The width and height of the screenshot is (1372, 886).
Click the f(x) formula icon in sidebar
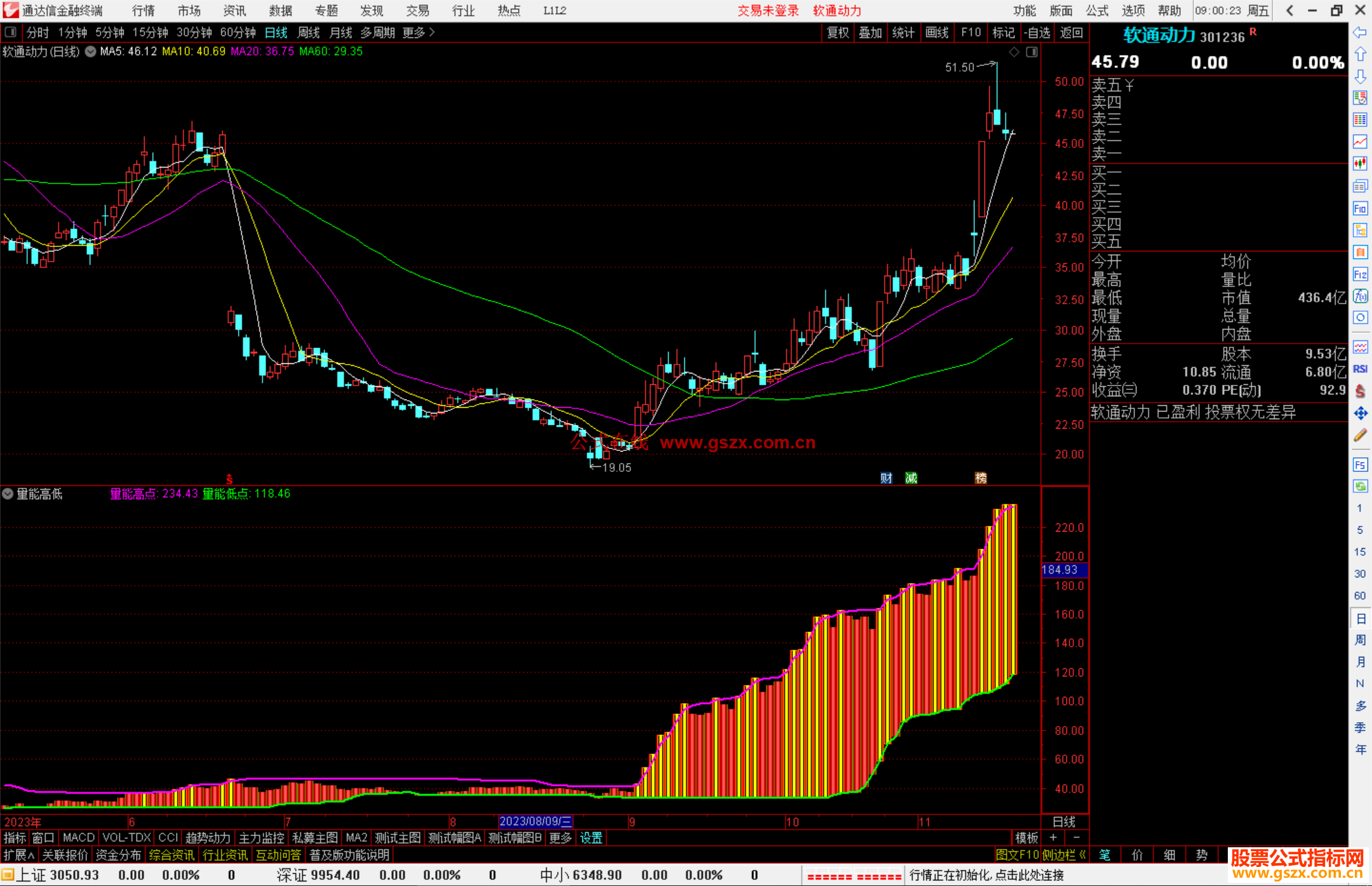pyautogui.click(x=1360, y=296)
